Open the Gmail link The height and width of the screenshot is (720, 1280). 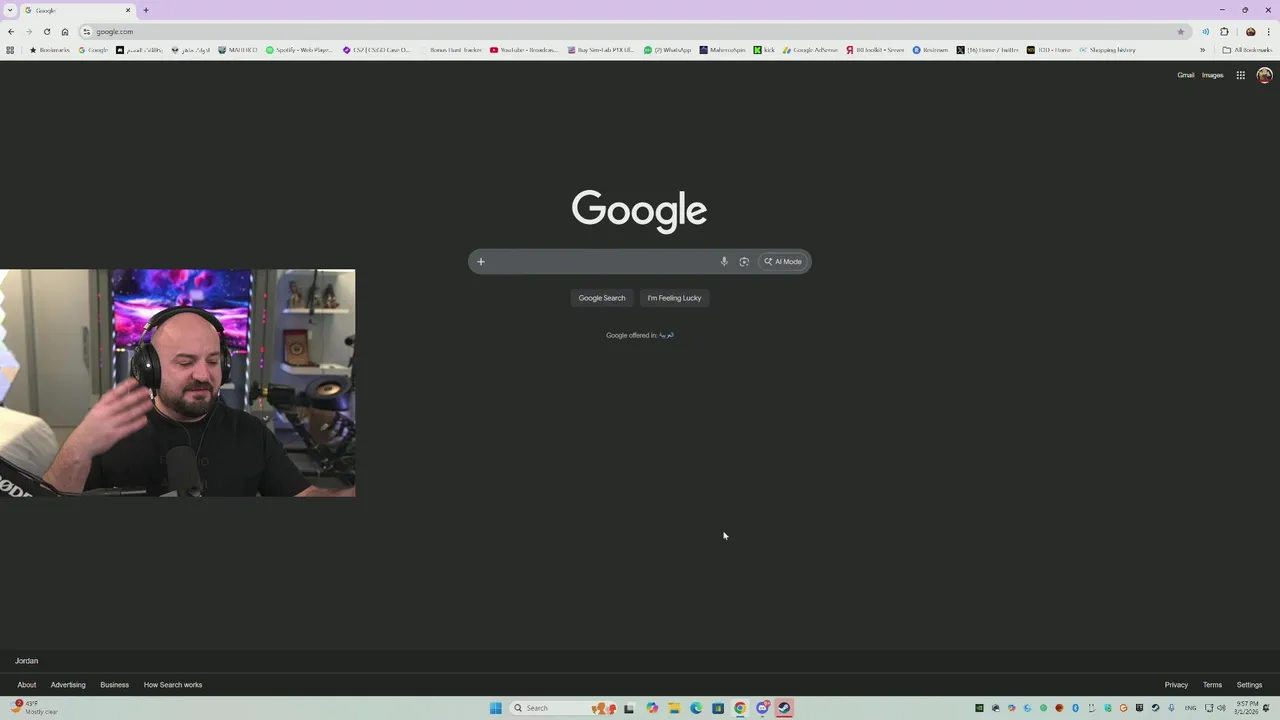click(x=1186, y=75)
